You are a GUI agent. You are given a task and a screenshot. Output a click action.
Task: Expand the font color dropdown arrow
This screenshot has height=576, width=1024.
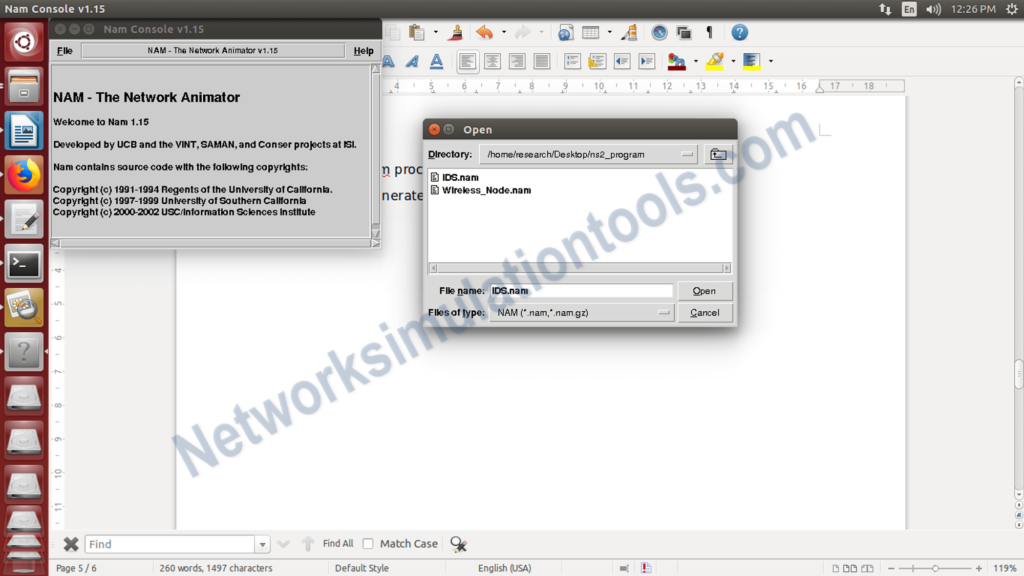pos(695,61)
